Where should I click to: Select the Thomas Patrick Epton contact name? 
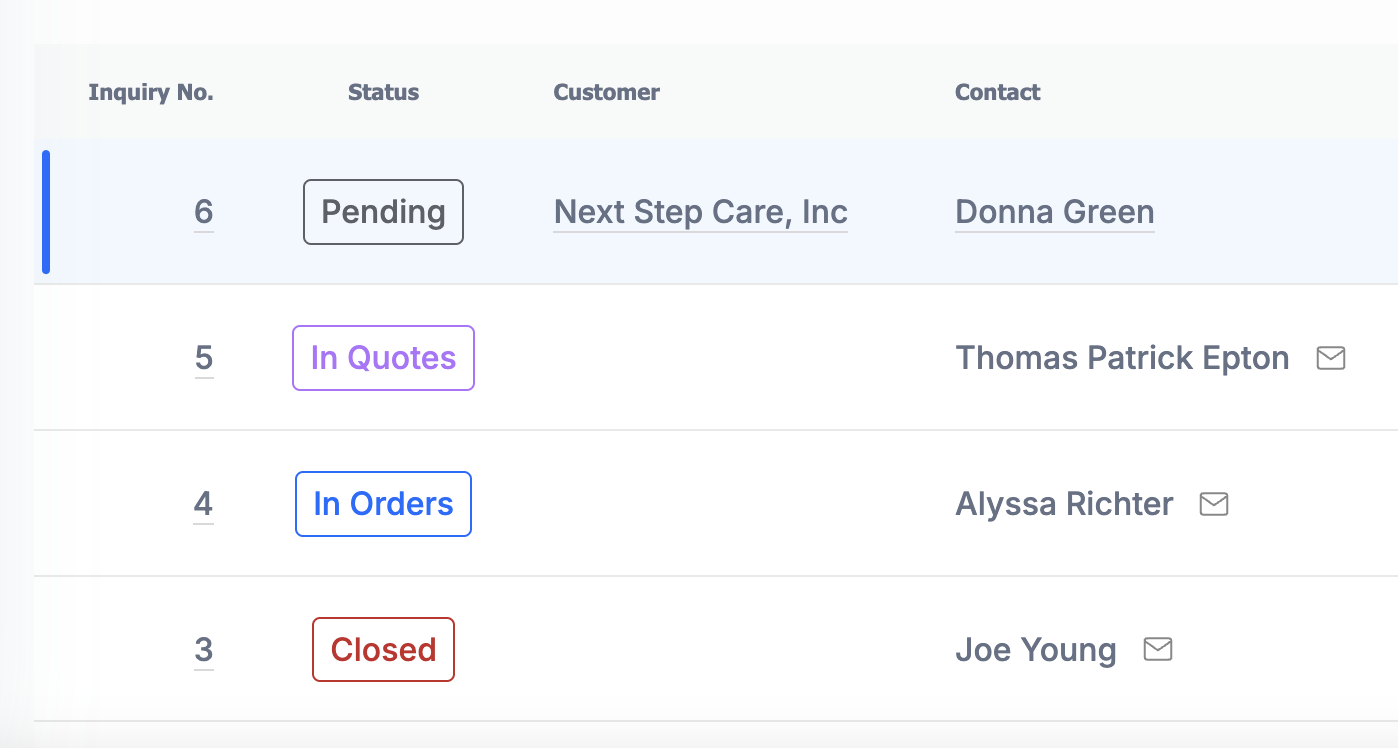[x=1123, y=358]
